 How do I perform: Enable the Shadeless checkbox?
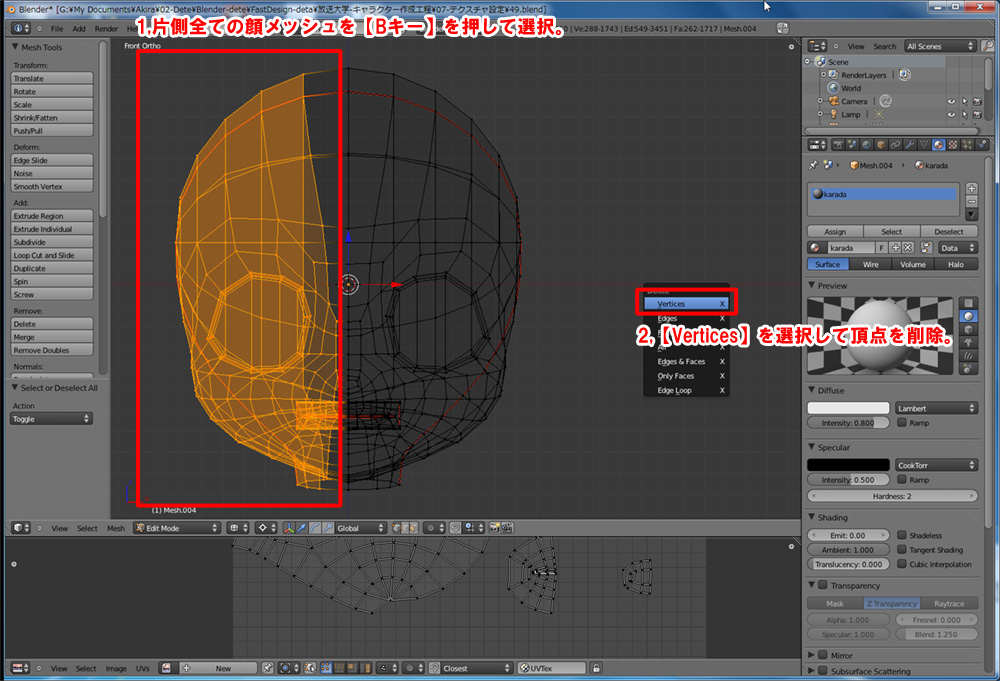click(902, 536)
